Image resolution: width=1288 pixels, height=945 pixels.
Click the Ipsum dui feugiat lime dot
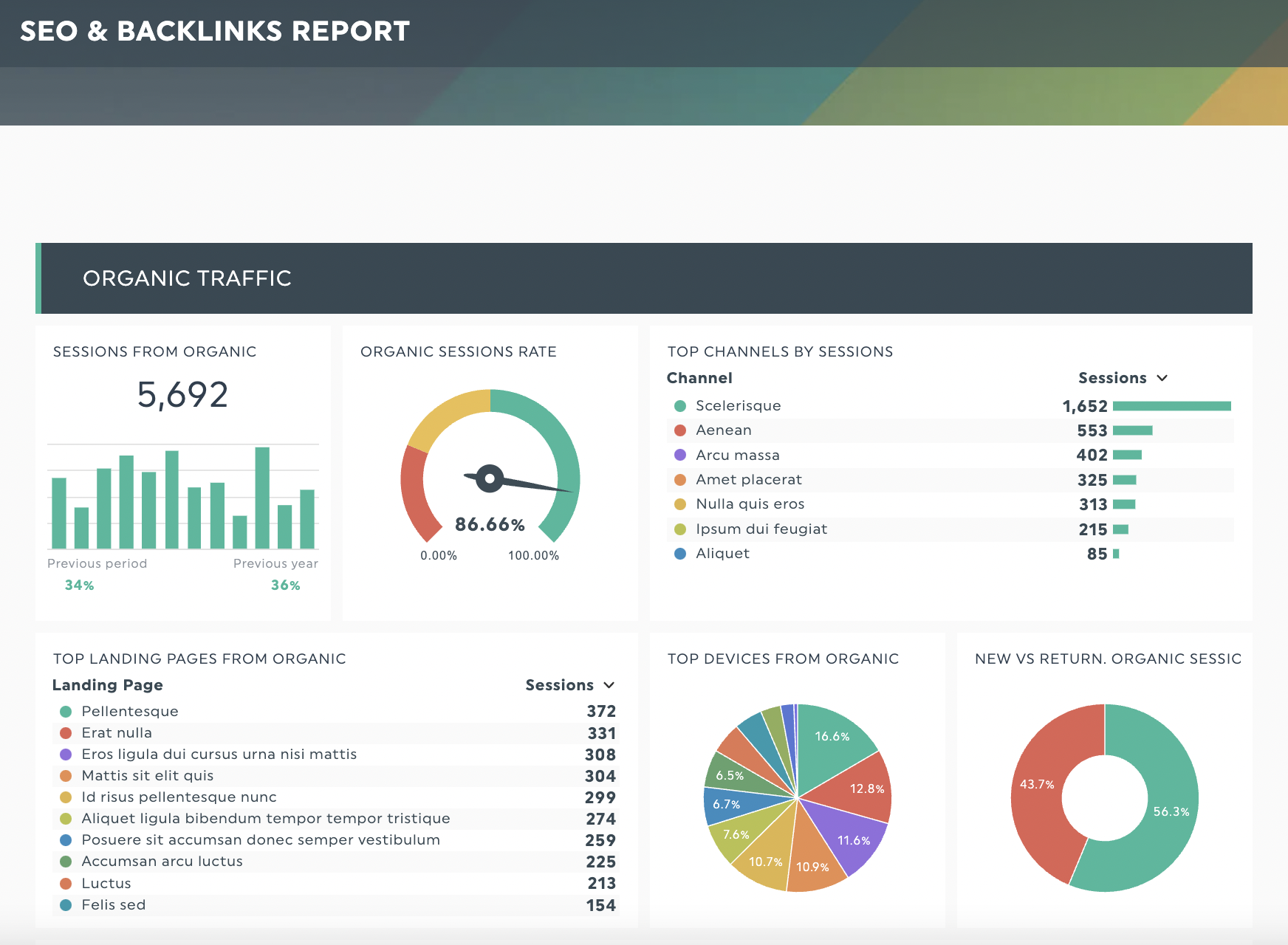680,529
